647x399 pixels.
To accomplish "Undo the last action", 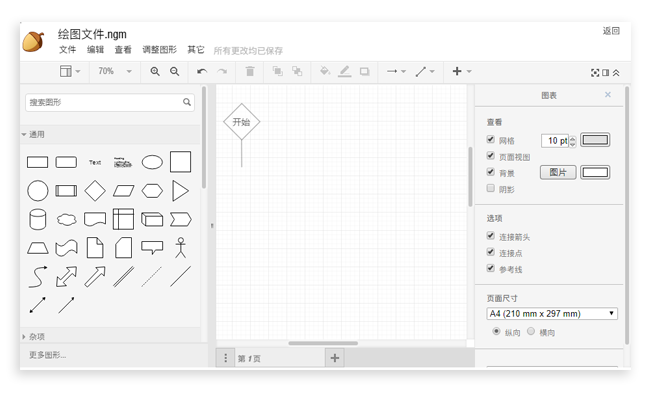I will 202,71.
